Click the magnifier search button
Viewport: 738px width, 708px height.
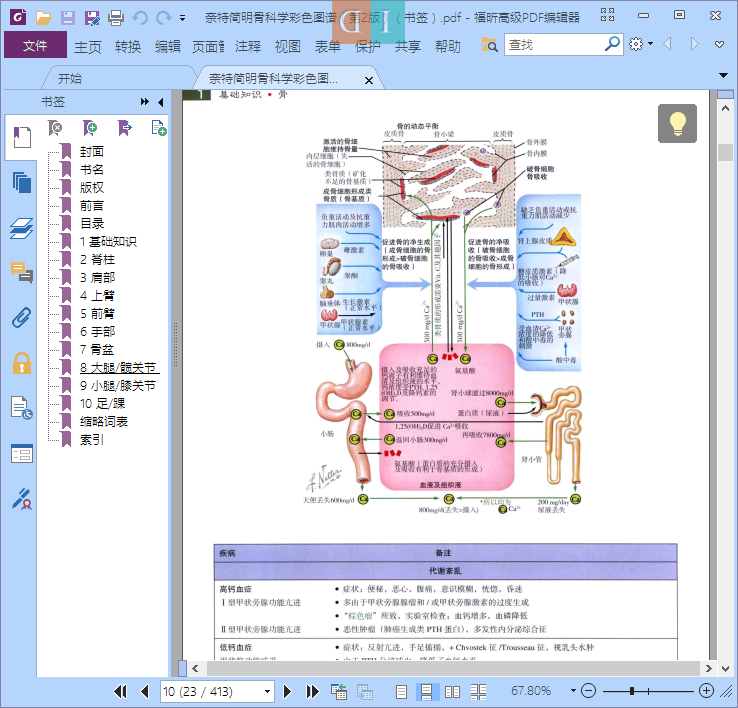point(612,44)
